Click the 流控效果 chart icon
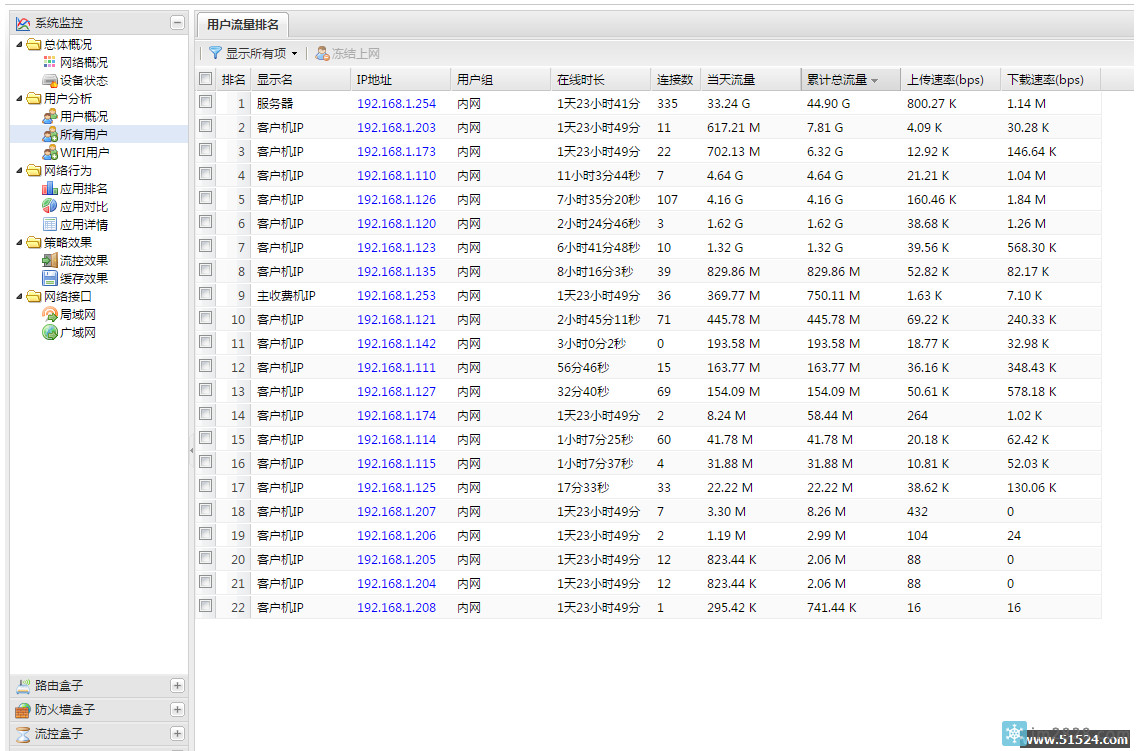 coord(50,260)
